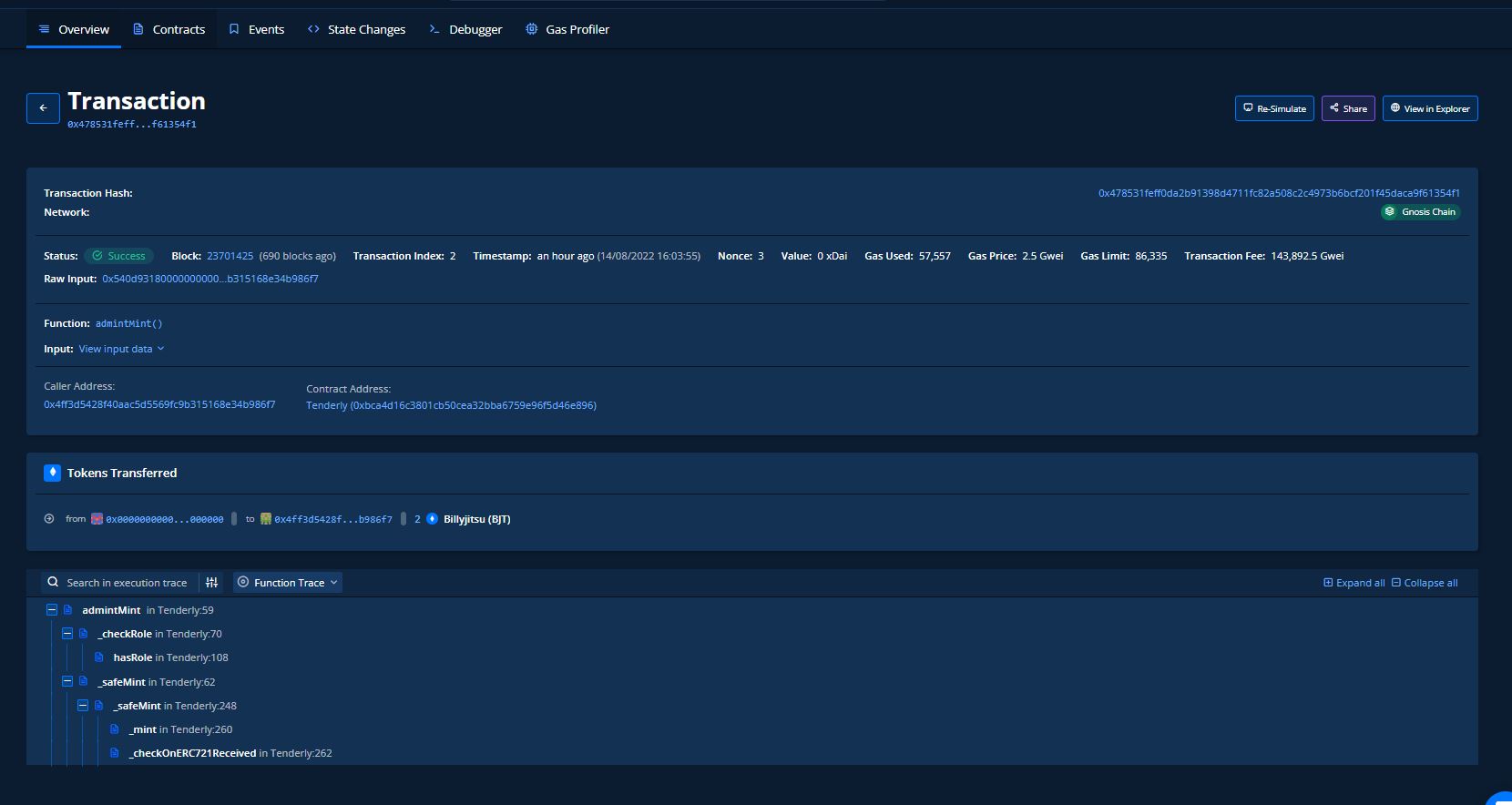Click the _safeMint Tenderly:62 file icon
This screenshot has height=805, width=1512.
83,681
